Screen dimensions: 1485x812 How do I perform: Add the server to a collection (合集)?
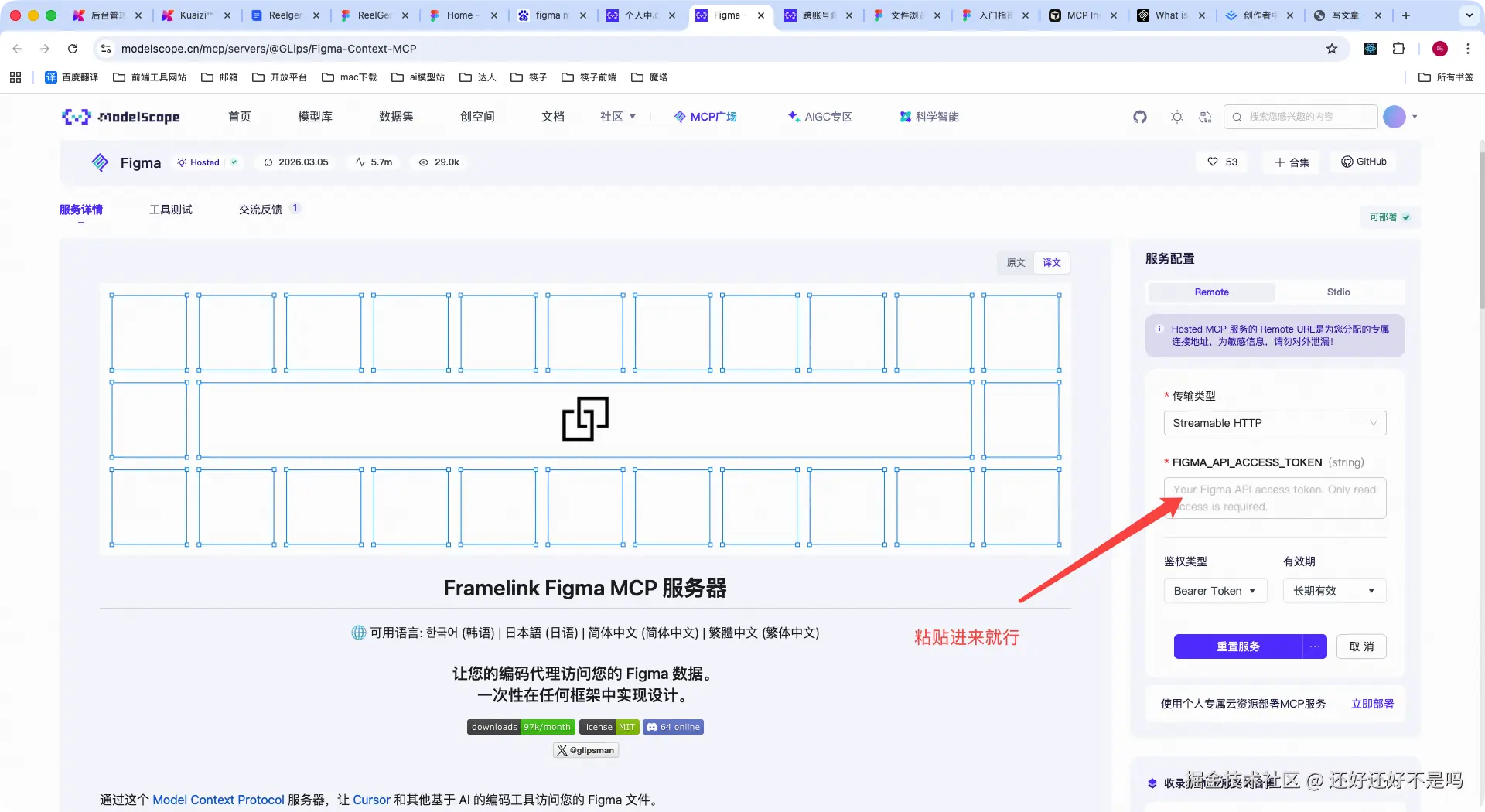point(1292,162)
